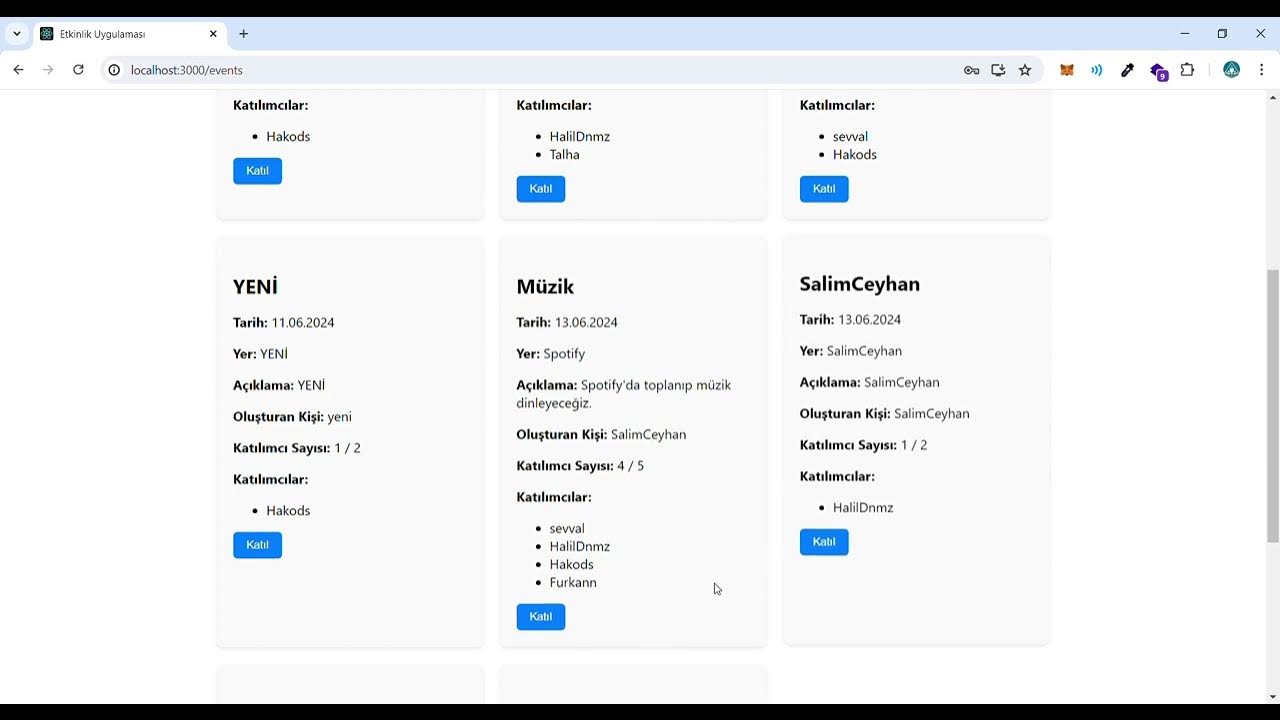Click the purple extension with badge
This screenshot has width=1280, height=720.
point(1158,71)
